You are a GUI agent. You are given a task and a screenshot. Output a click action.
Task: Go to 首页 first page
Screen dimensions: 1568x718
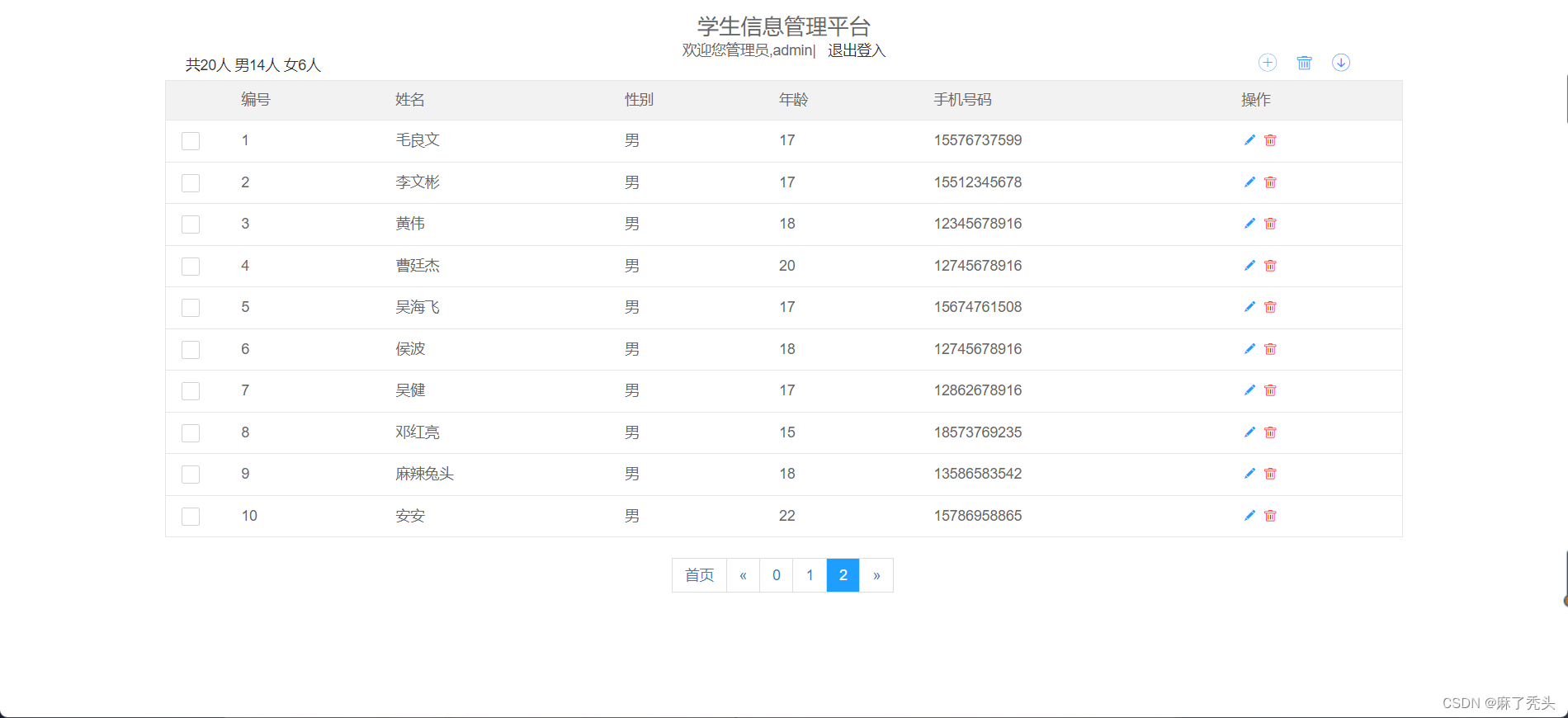[700, 575]
